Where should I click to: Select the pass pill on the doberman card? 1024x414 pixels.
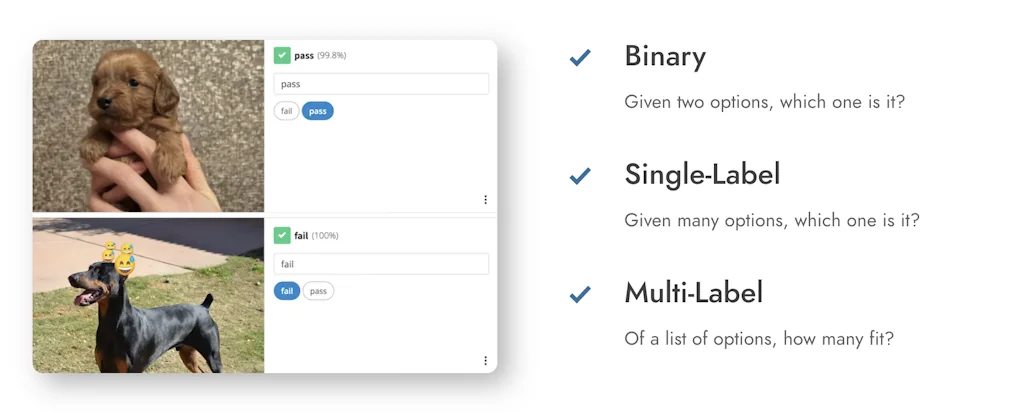[318, 291]
